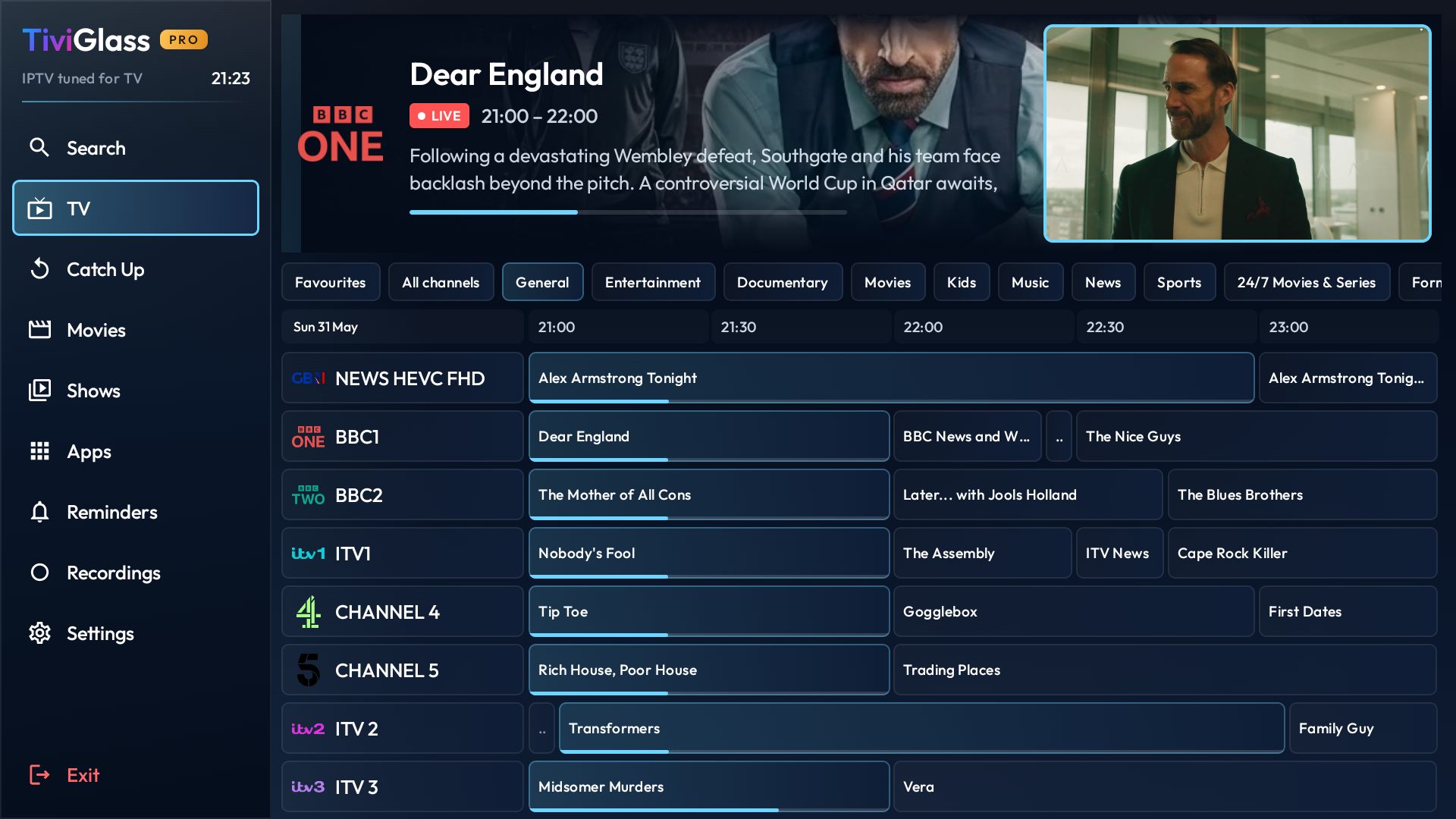Select Family Guy on ITV 2
This screenshot has width=1456, height=819.
click(1363, 728)
